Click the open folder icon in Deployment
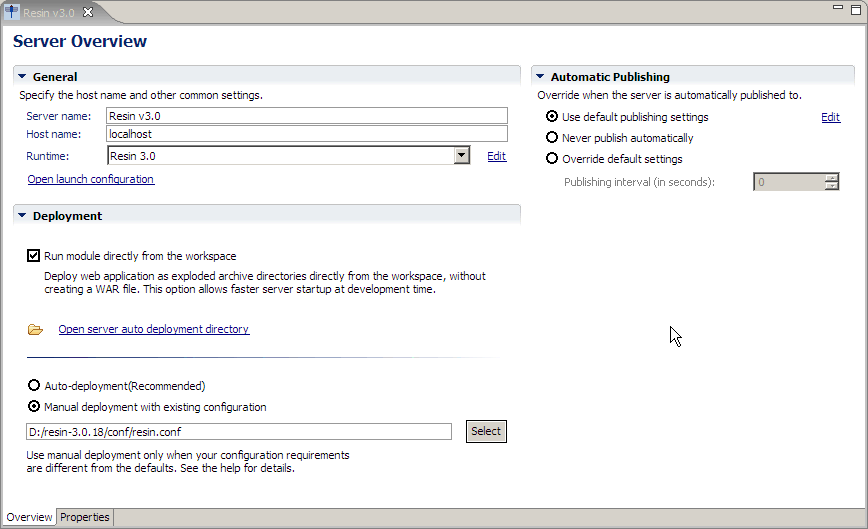The image size is (868, 529). [35, 330]
